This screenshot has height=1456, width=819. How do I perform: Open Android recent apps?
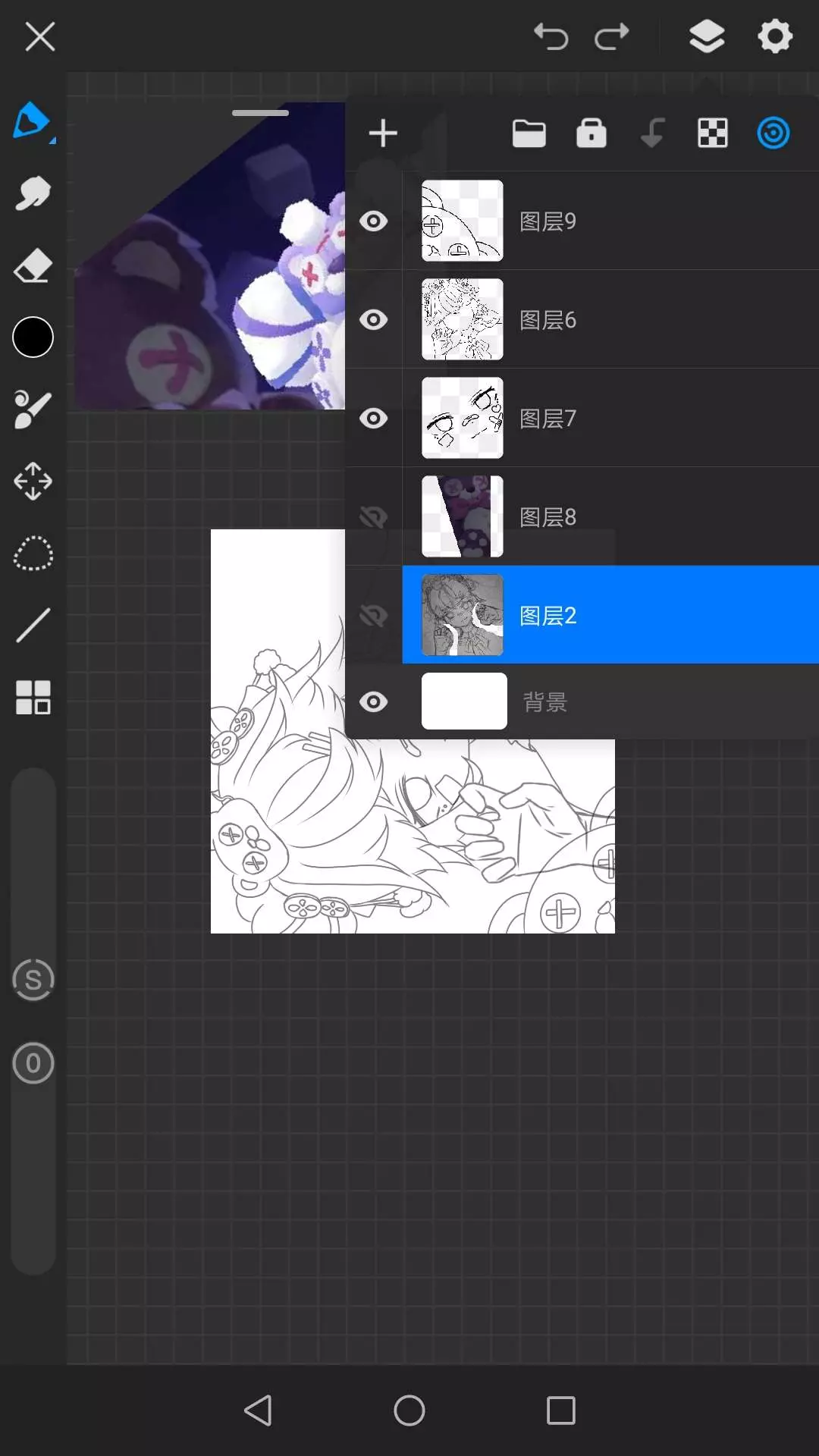coord(561,1410)
